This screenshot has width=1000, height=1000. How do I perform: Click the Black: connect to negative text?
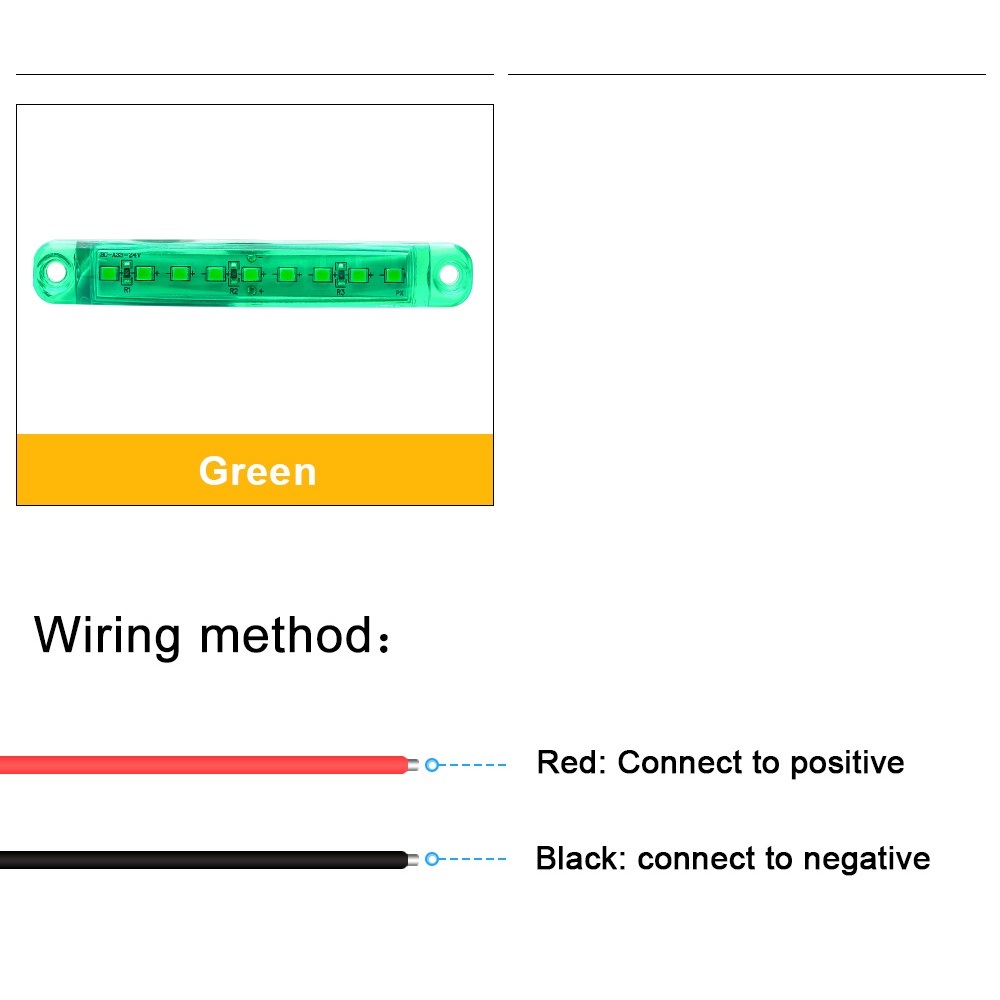coord(733,859)
